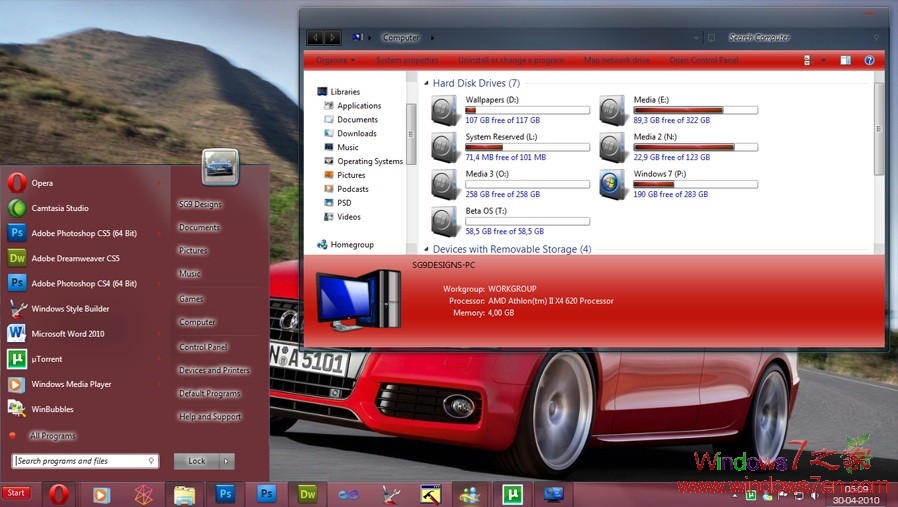Expand arrow after Computer in address bar
The height and width of the screenshot is (507, 898).
(x=432, y=38)
